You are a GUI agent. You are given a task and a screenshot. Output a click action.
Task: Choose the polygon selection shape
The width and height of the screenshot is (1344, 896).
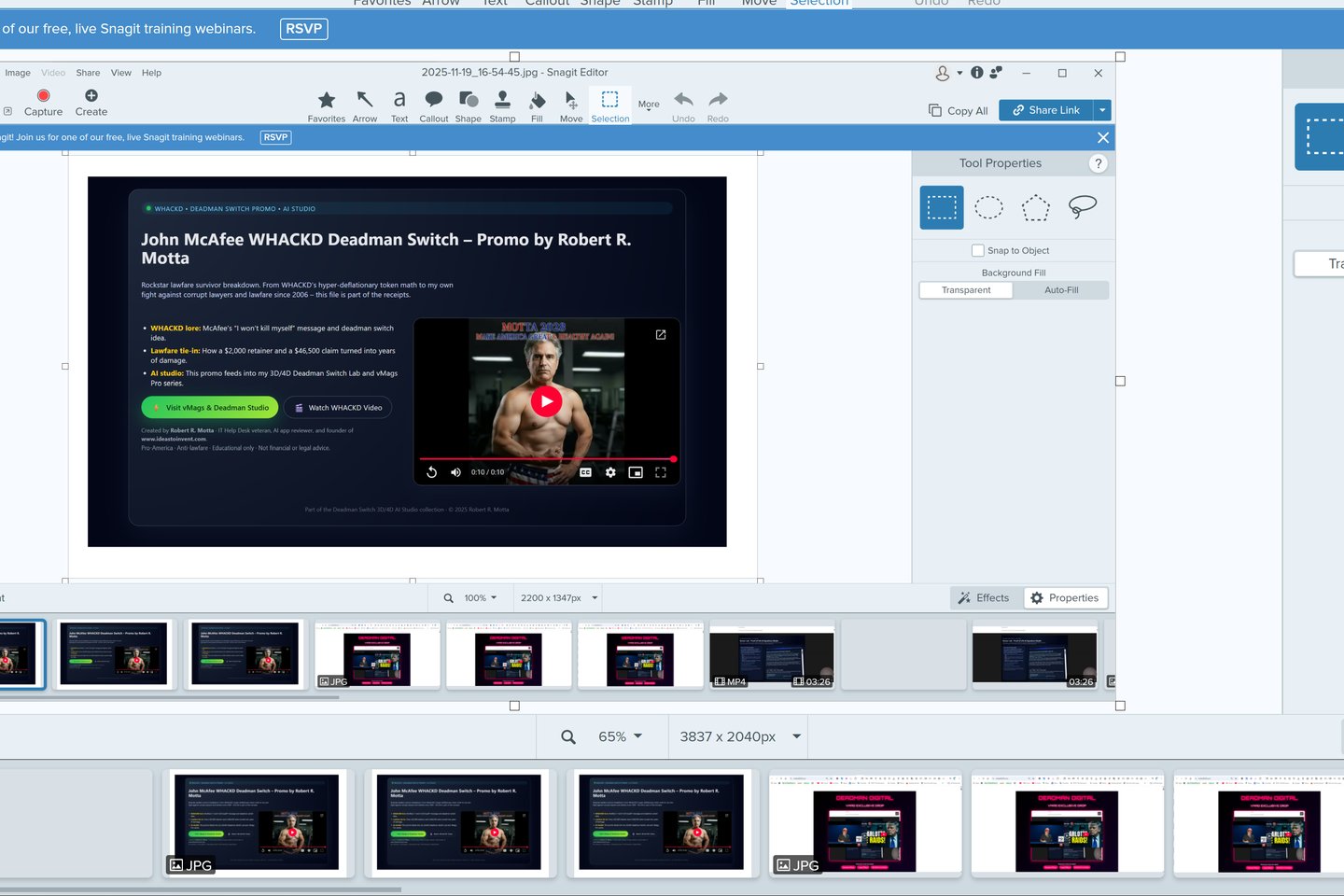click(1036, 207)
